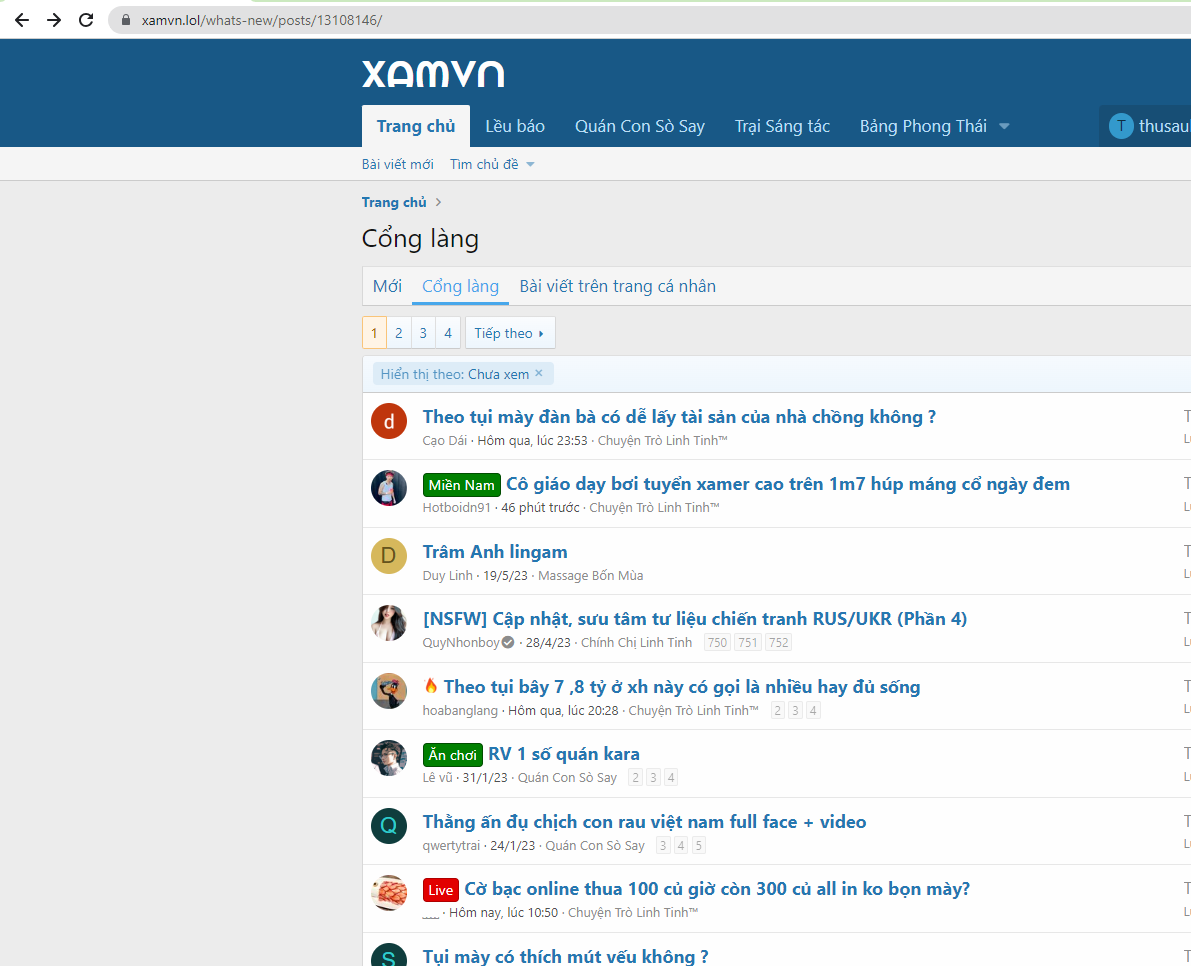Reload the page with the refresh icon
The height and width of the screenshot is (966, 1191).
click(x=86, y=20)
